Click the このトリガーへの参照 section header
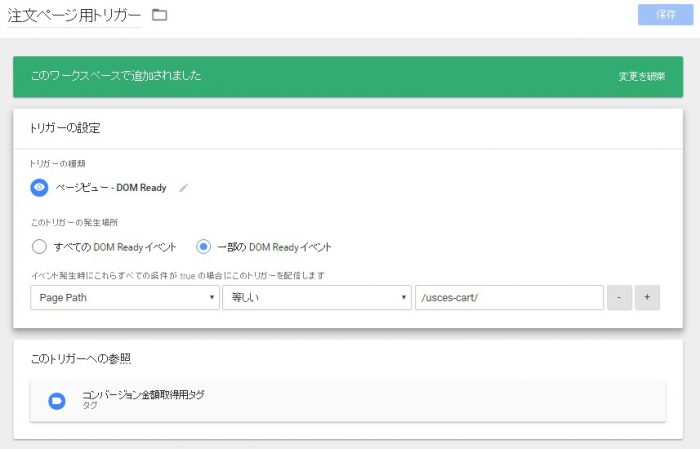The height and width of the screenshot is (449, 700). 81,358
